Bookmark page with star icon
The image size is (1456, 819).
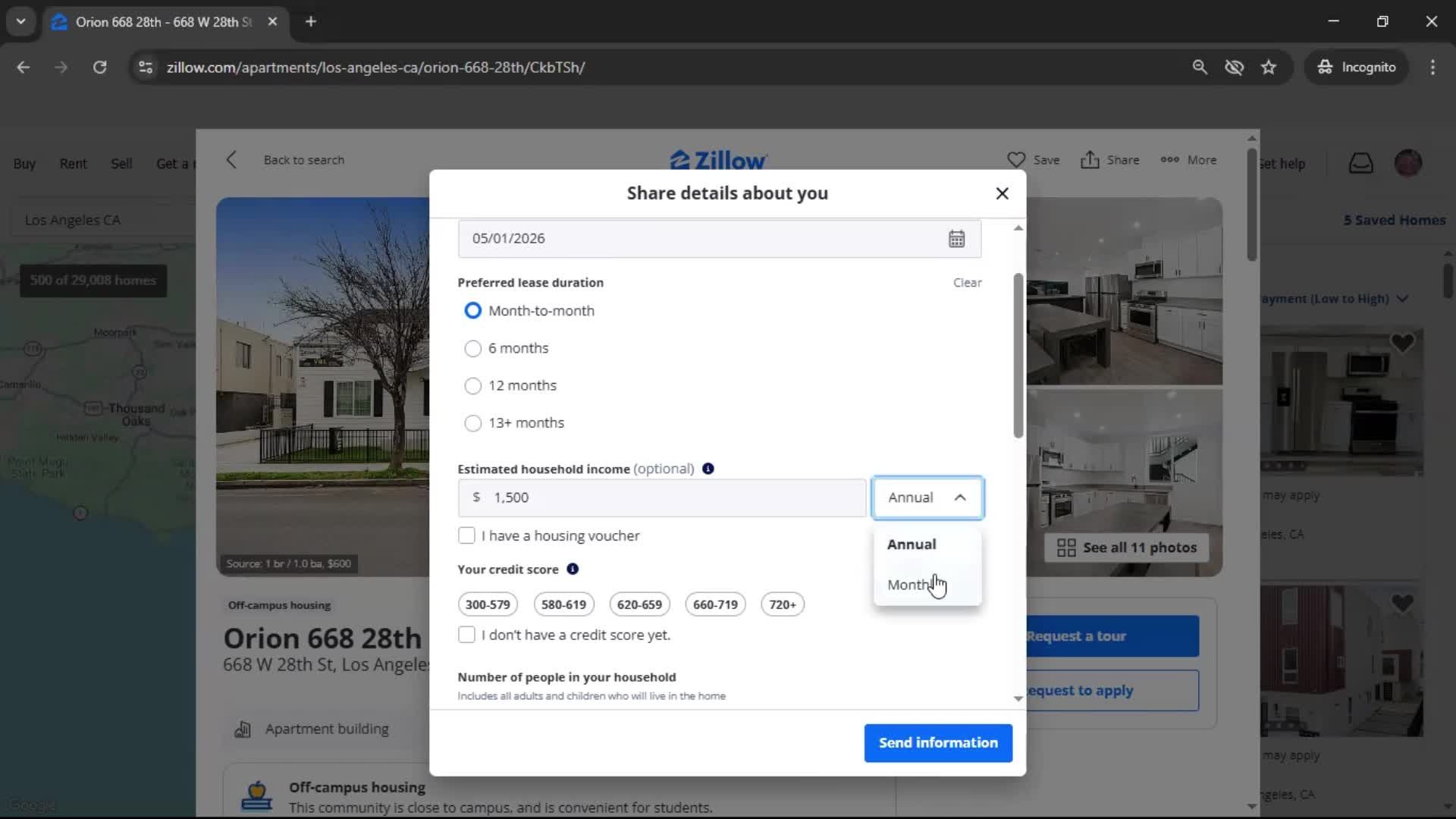[x=1269, y=67]
